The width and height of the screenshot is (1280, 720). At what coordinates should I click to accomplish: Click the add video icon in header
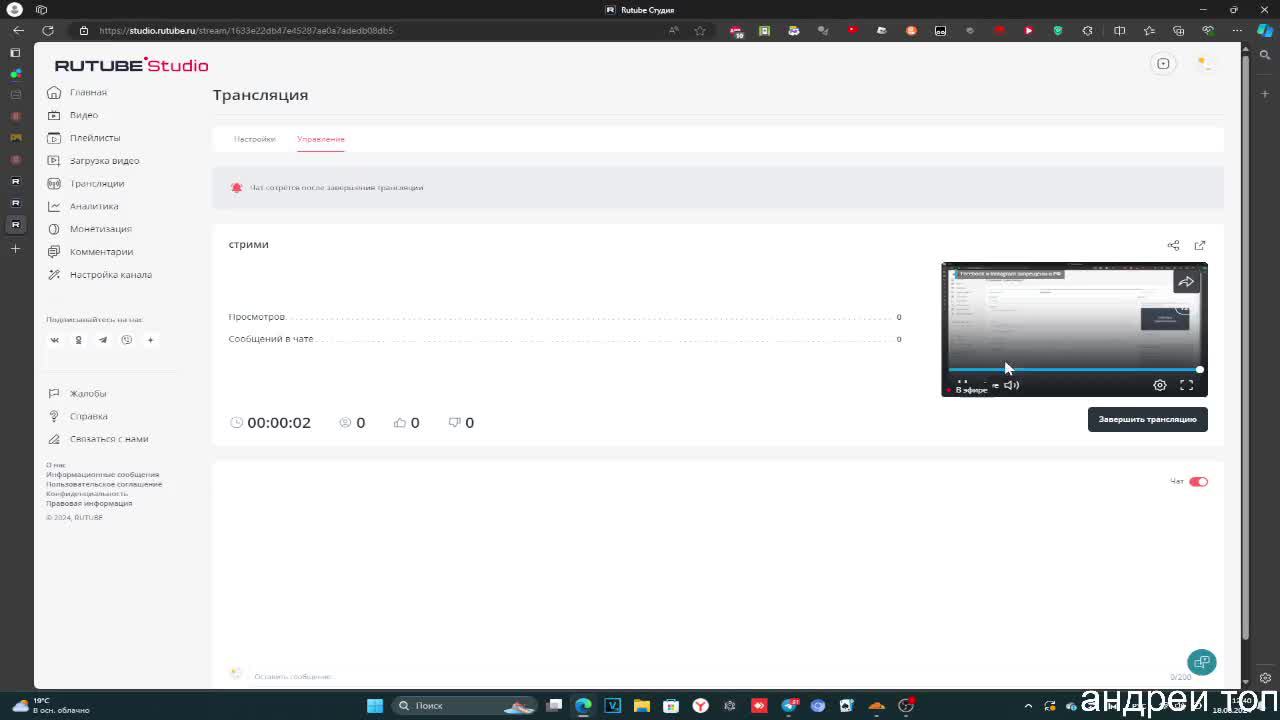1163,64
